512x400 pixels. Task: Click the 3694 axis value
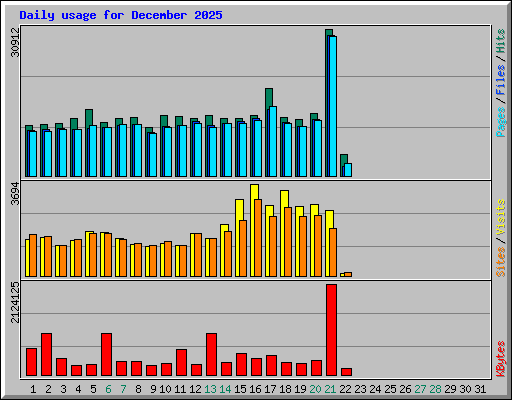[x=15, y=193]
